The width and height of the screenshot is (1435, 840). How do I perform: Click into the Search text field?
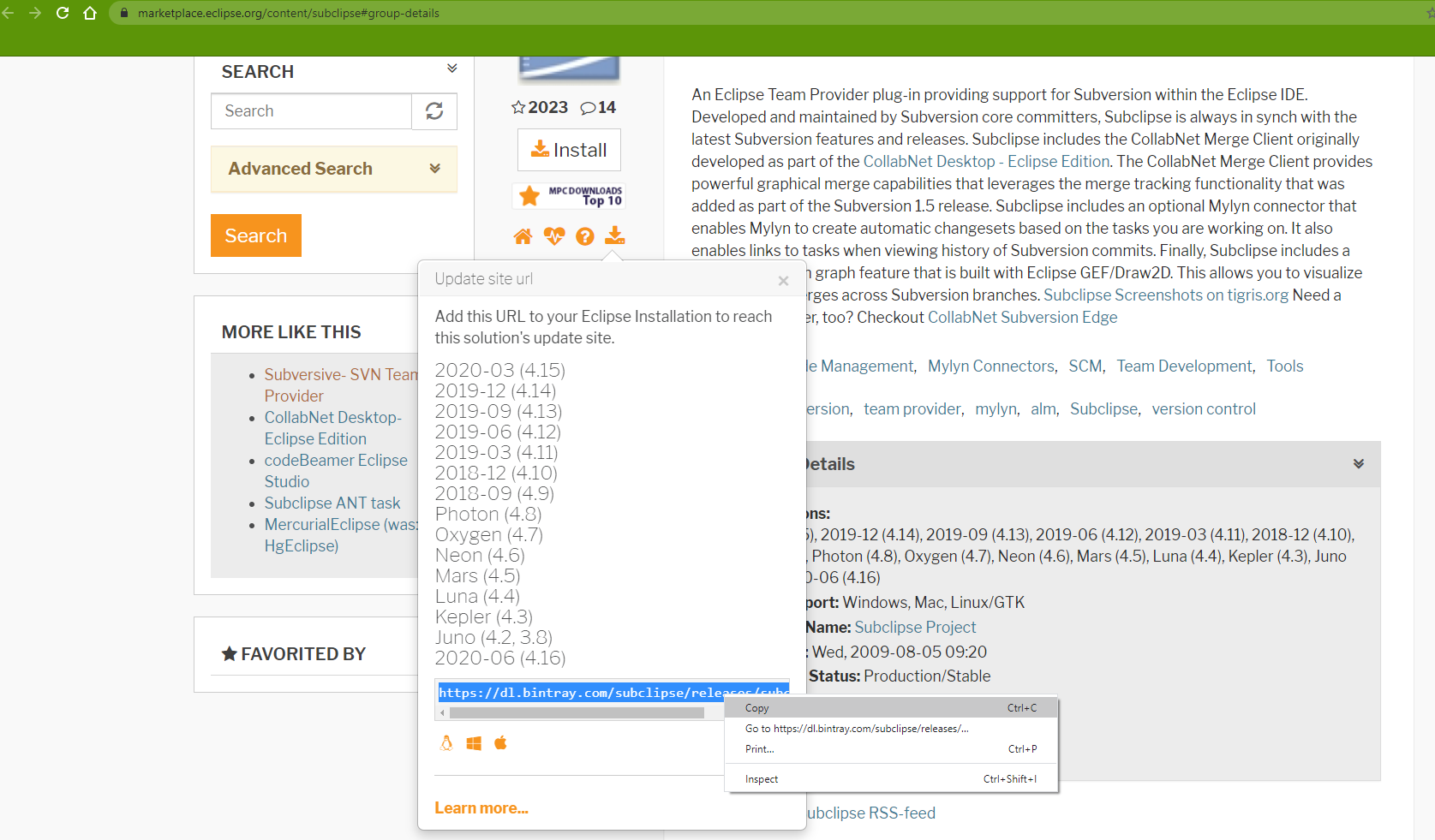tap(312, 111)
